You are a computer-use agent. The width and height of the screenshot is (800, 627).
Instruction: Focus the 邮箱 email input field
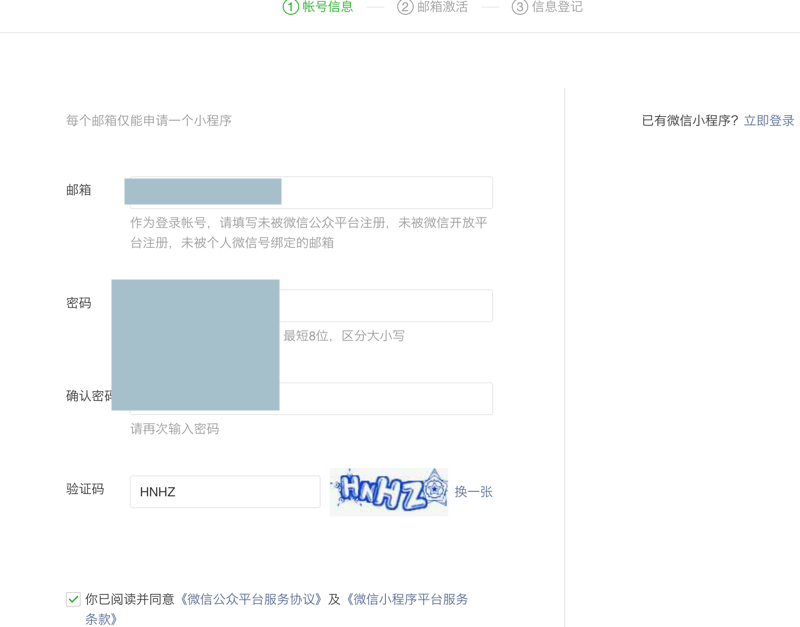(386, 192)
